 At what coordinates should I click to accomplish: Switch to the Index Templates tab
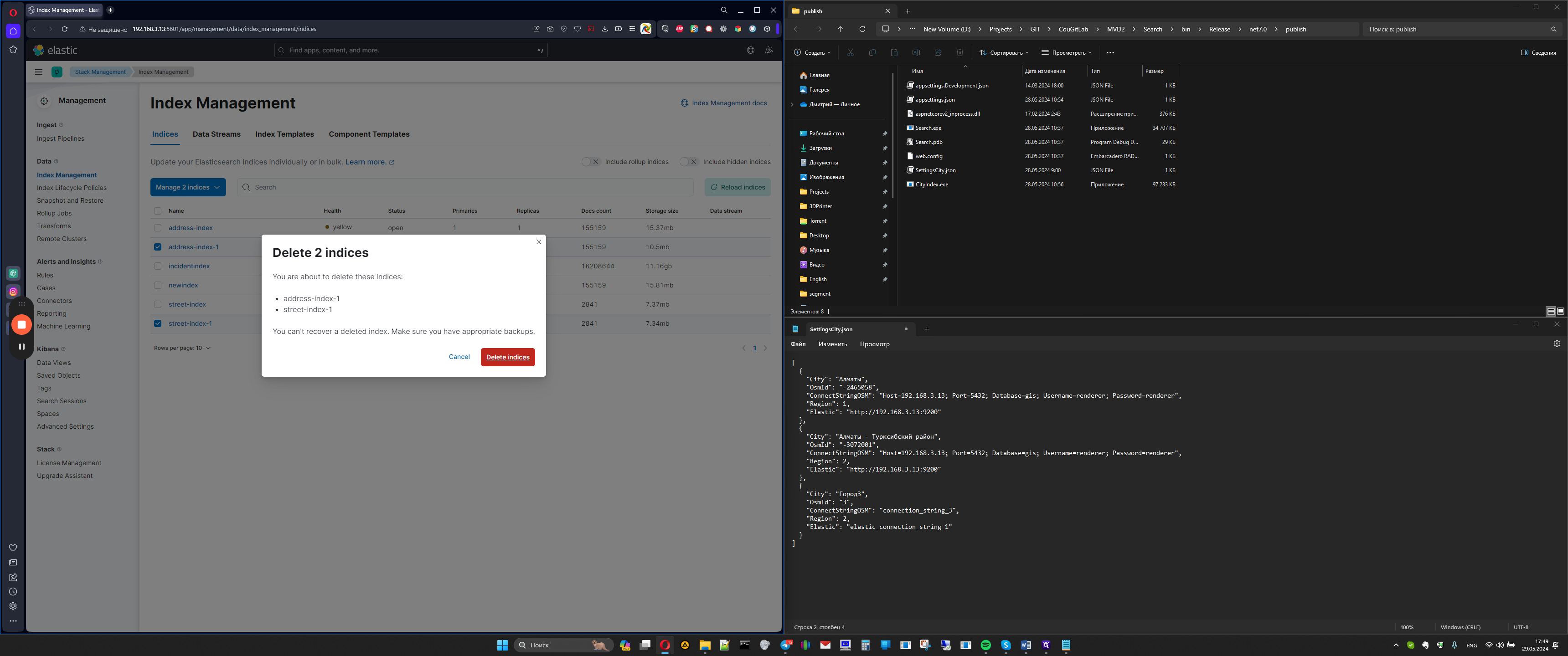click(x=284, y=134)
